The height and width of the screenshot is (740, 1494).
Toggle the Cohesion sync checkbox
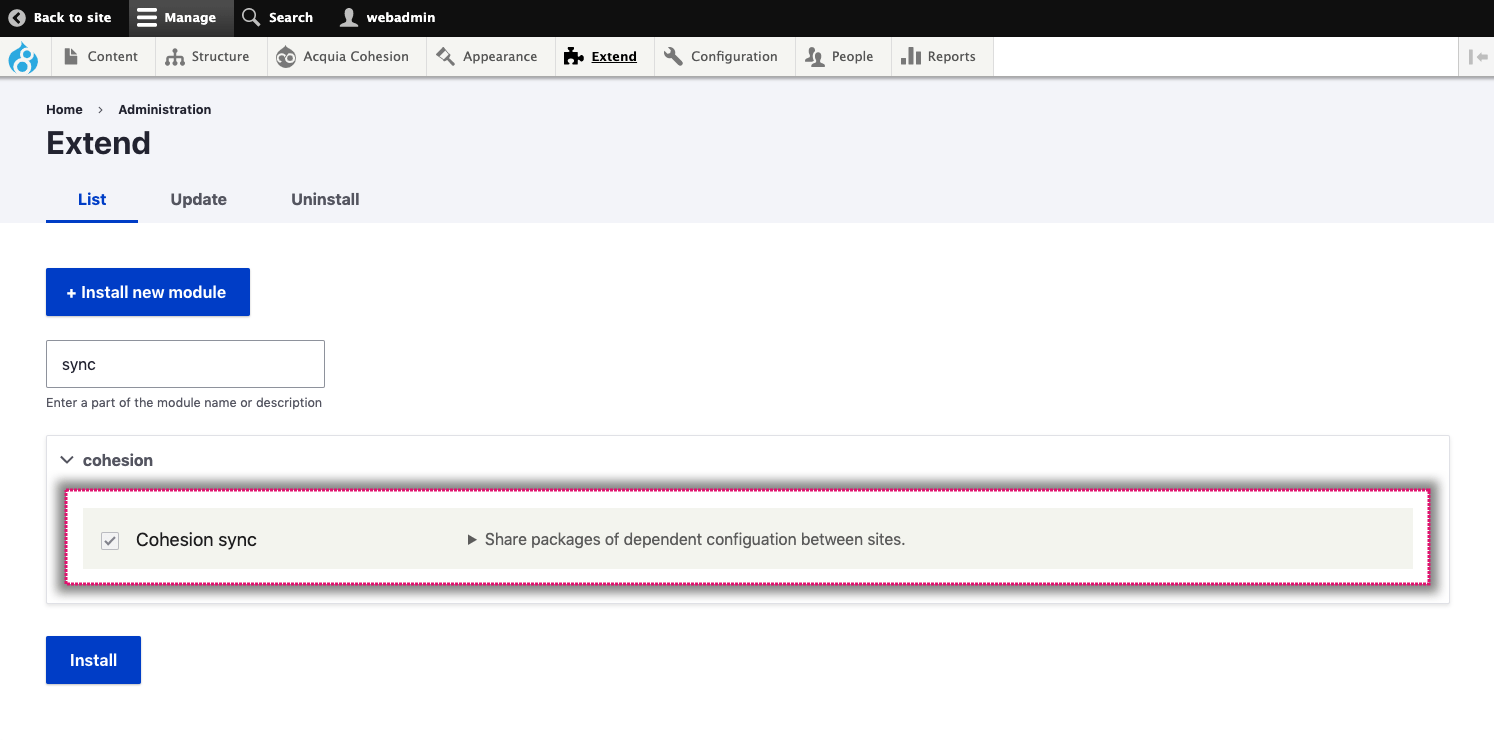point(110,541)
